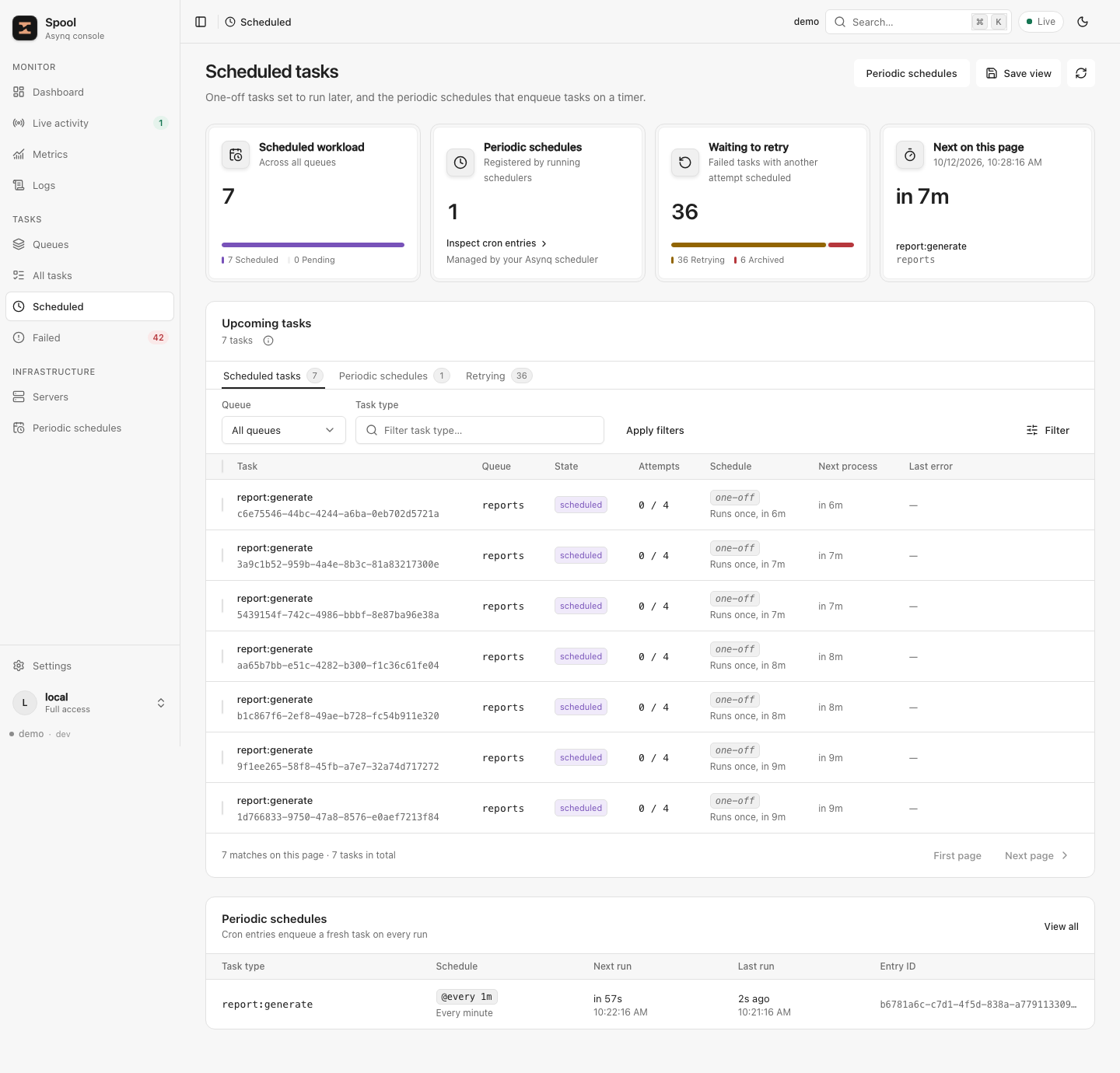Click the info icon next to '7 tasks'

coord(268,341)
